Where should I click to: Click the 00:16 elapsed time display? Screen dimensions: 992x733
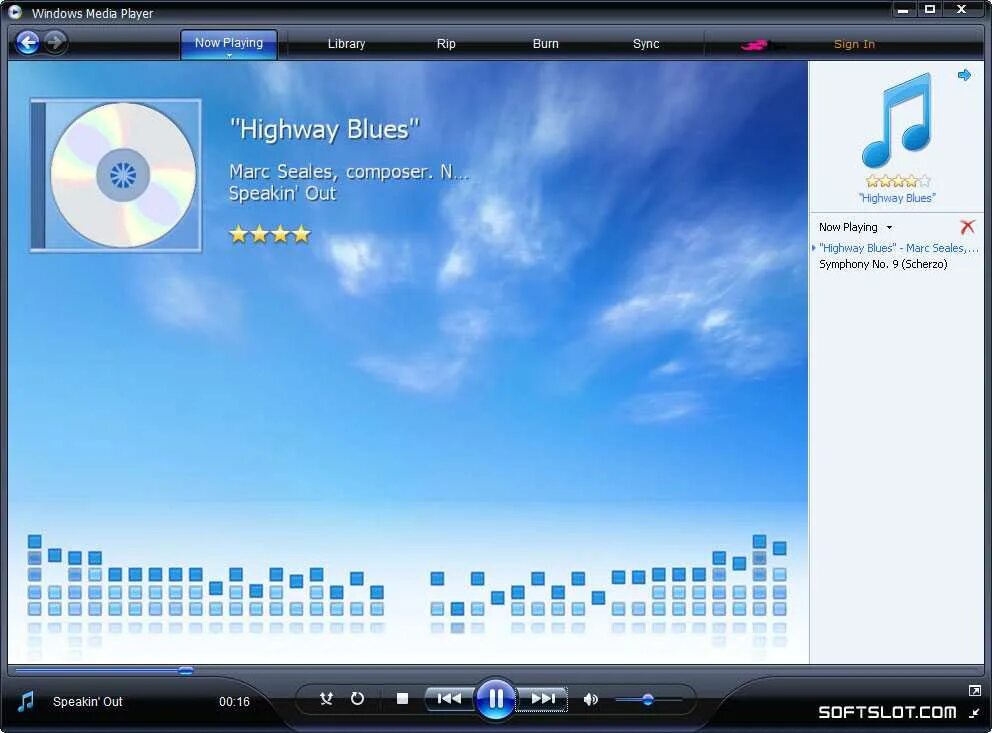click(234, 701)
